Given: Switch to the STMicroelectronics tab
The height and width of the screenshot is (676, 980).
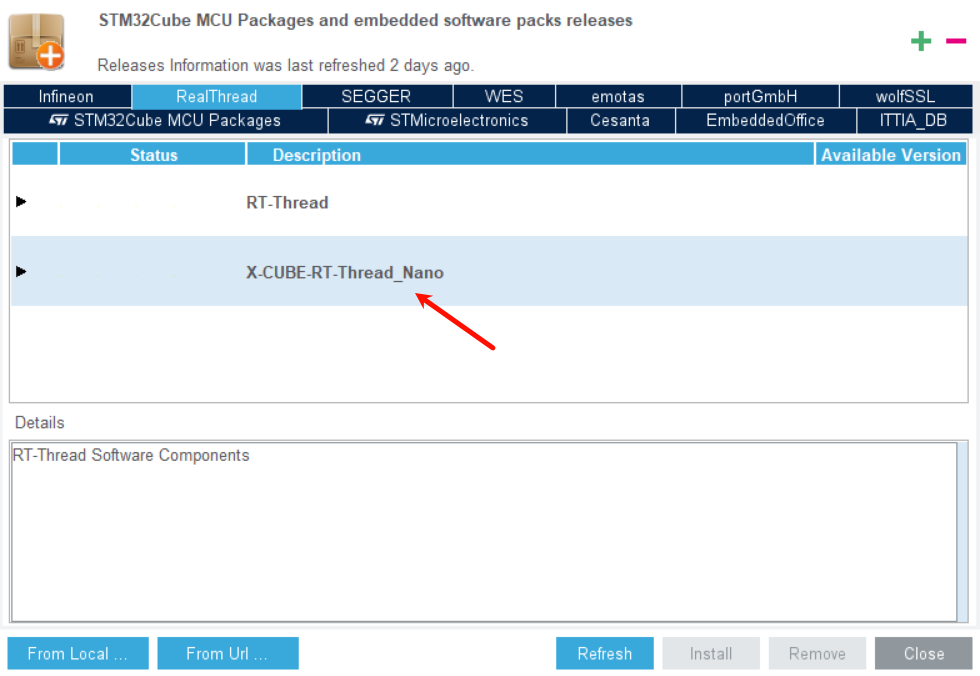Looking at the screenshot, I should (x=447, y=121).
